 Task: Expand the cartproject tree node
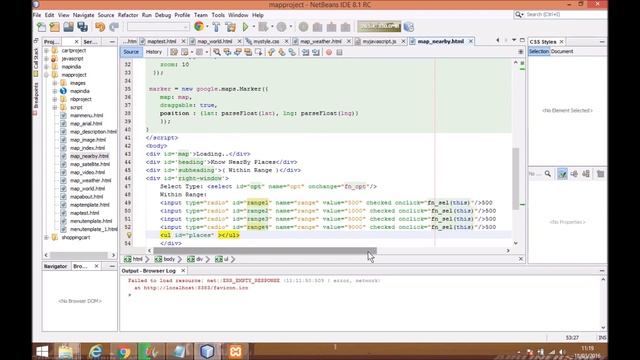point(47,51)
